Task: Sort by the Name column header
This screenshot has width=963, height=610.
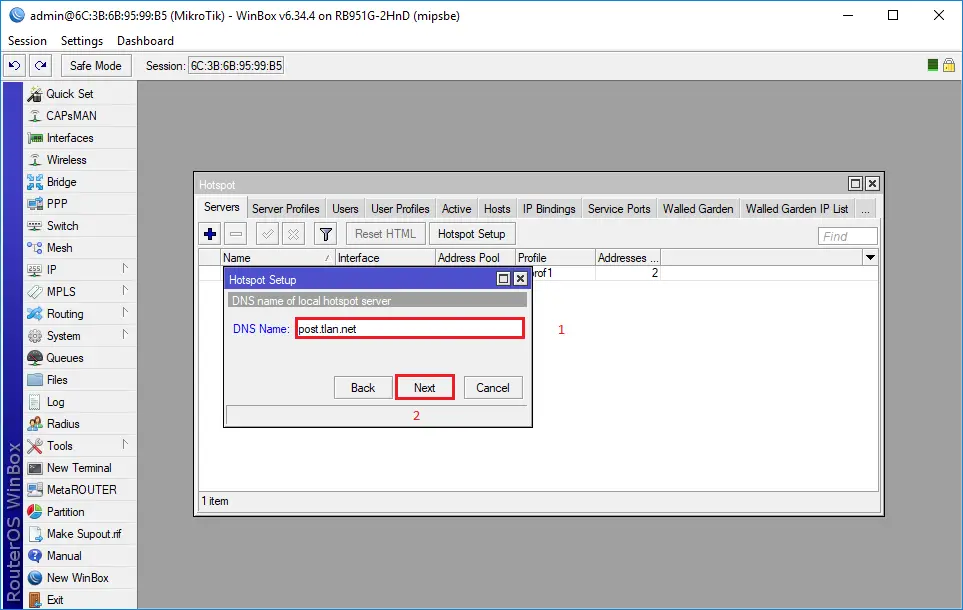Action: coord(277,258)
